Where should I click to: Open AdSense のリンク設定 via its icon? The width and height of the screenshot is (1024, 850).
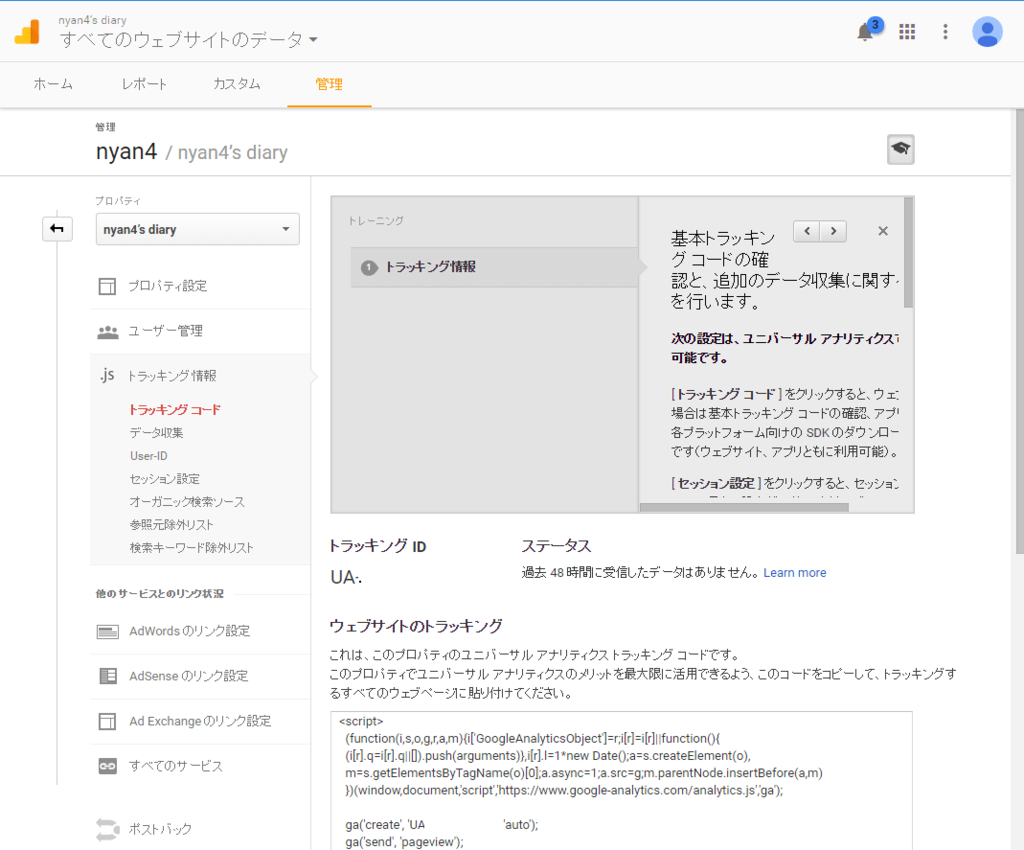[107, 676]
